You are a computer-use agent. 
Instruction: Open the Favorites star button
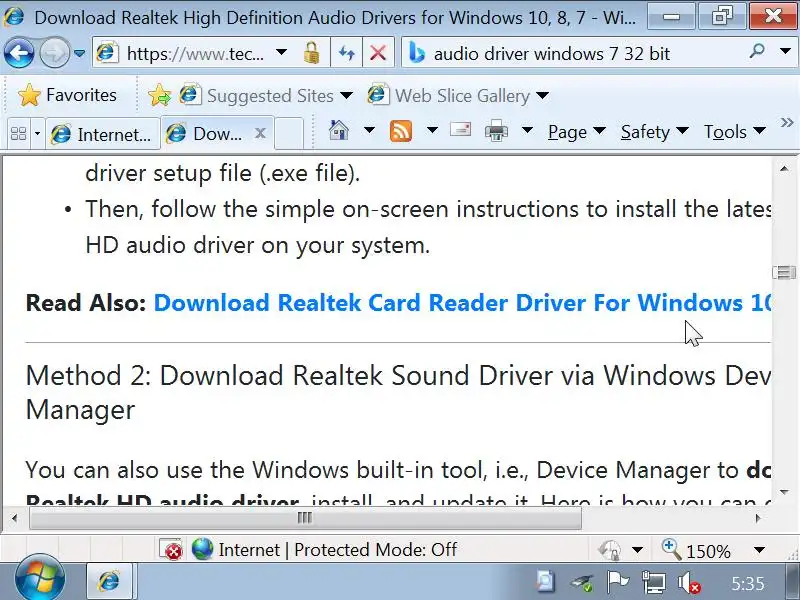[x=67, y=95]
